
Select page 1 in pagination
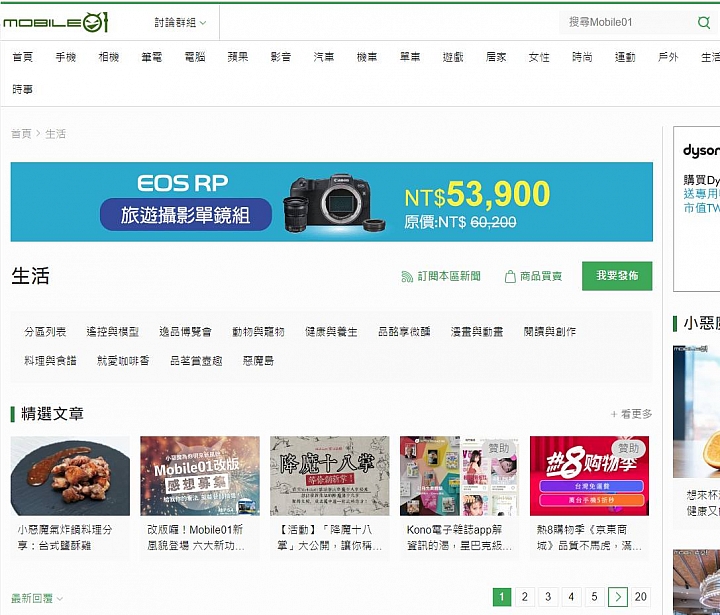[x=502, y=597]
